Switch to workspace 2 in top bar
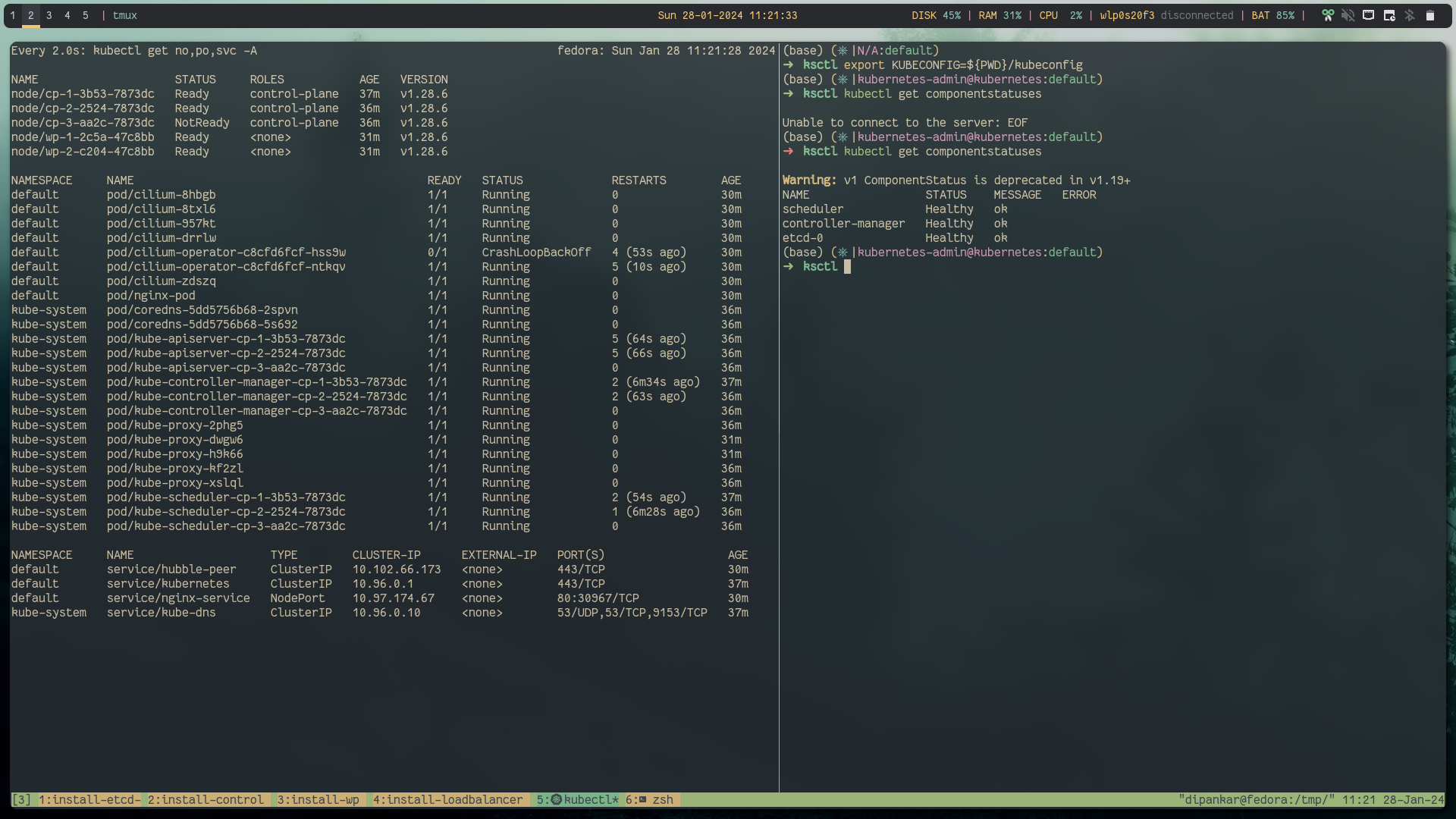 [x=31, y=15]
